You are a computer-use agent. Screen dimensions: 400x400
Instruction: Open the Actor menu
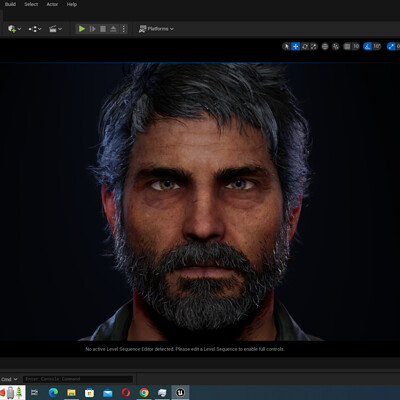click(x=52, y=4)
